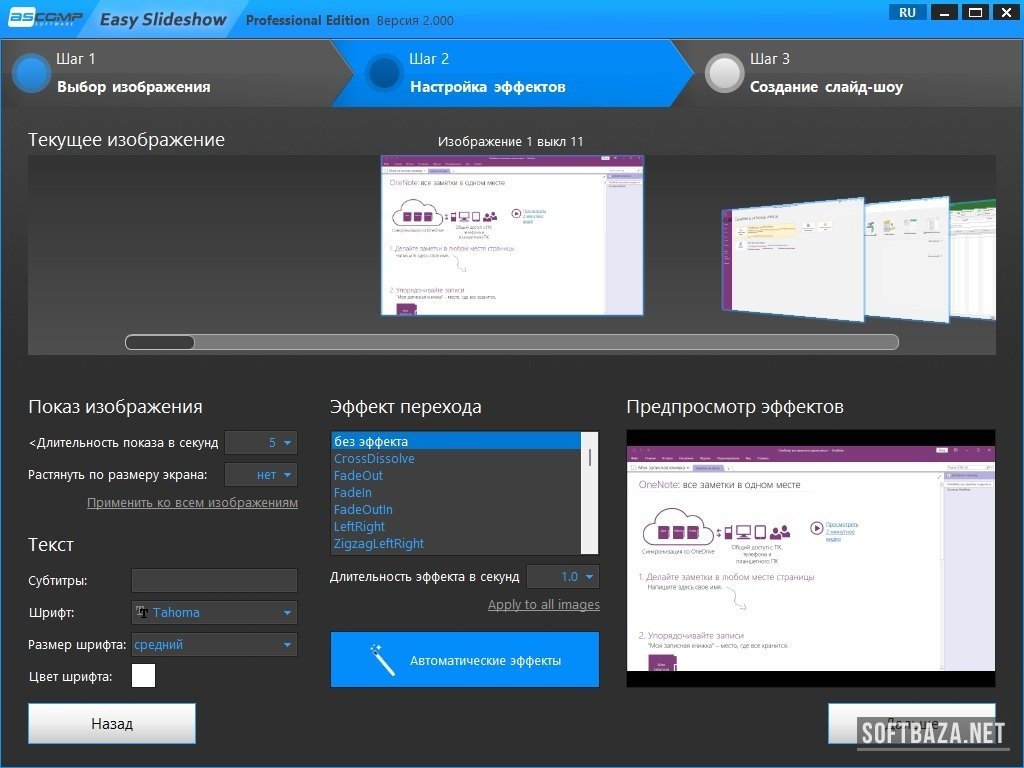
Task: Open the font size dropdown set to средний
Action: coord(214,645)
